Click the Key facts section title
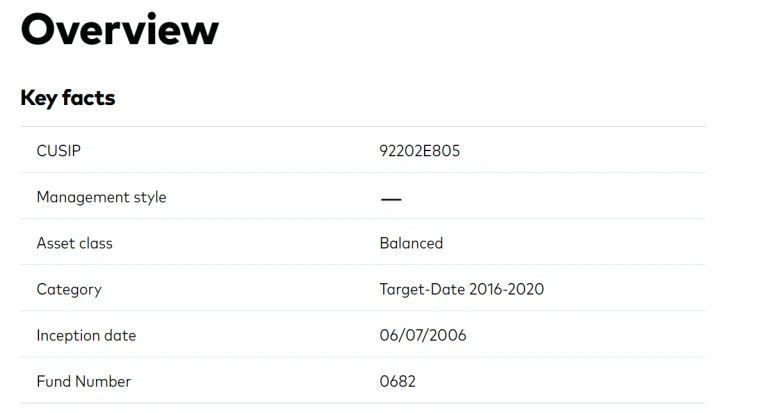This screenshot has height=413, width=773. click(68, 98)
